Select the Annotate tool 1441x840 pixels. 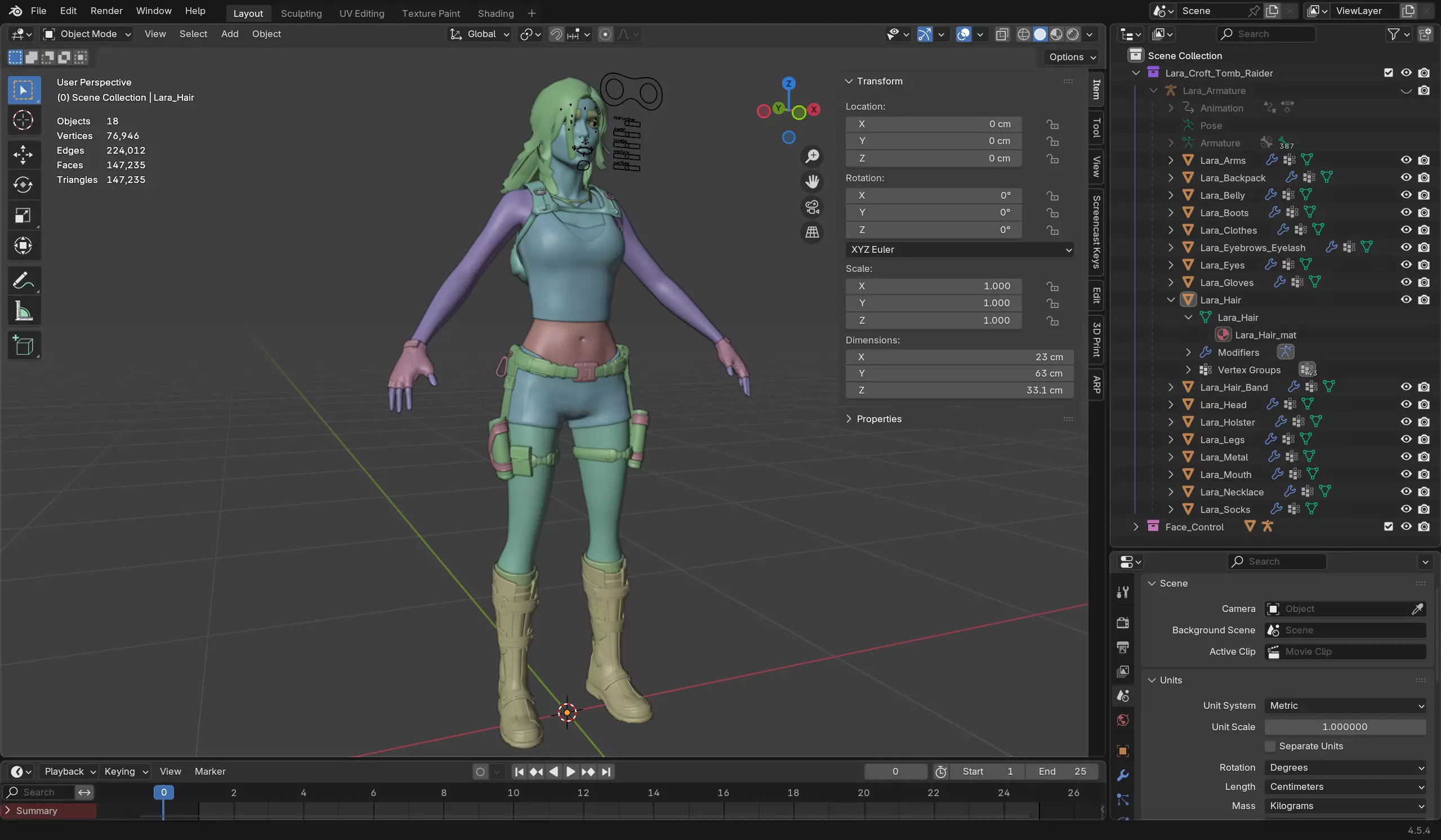tap(24, 281)
